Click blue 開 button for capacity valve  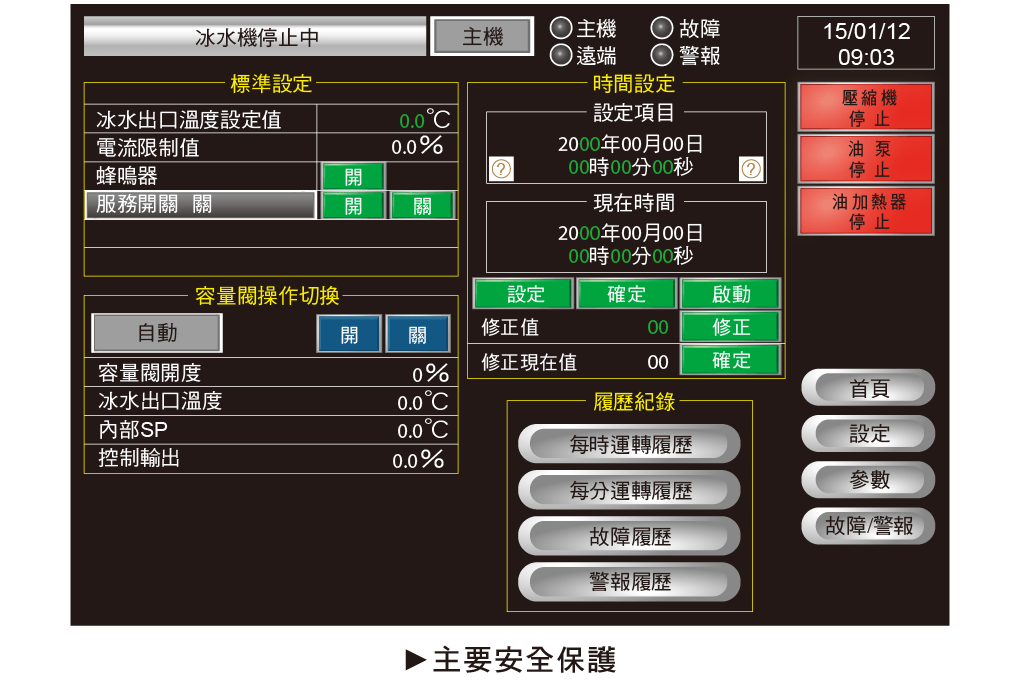(x=349, y=334)
